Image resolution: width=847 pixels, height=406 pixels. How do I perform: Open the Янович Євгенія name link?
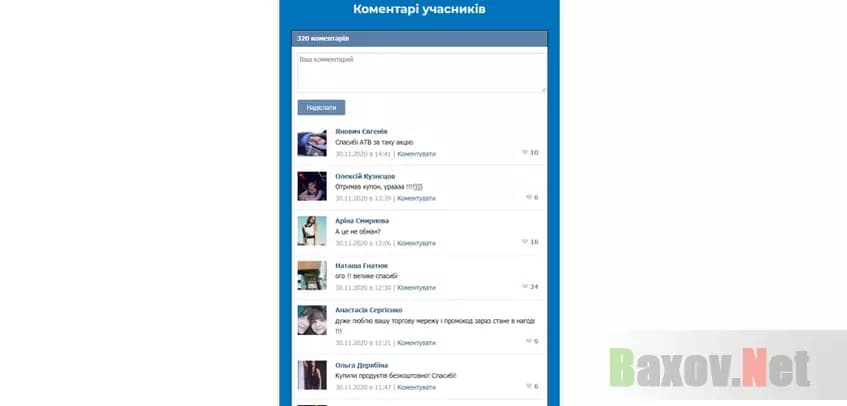[x=361, y=132]
